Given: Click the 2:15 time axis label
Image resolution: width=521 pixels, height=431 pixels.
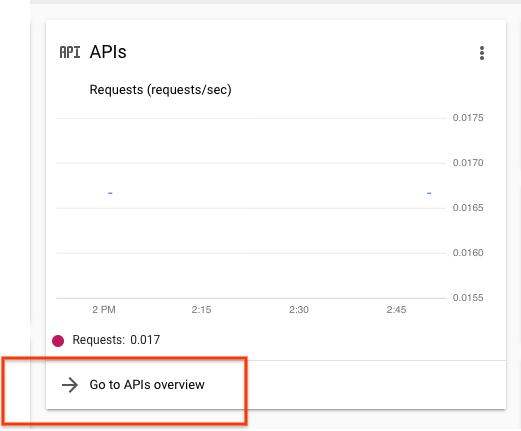Looking at the screenshot, I should click(x=201, y=310).
